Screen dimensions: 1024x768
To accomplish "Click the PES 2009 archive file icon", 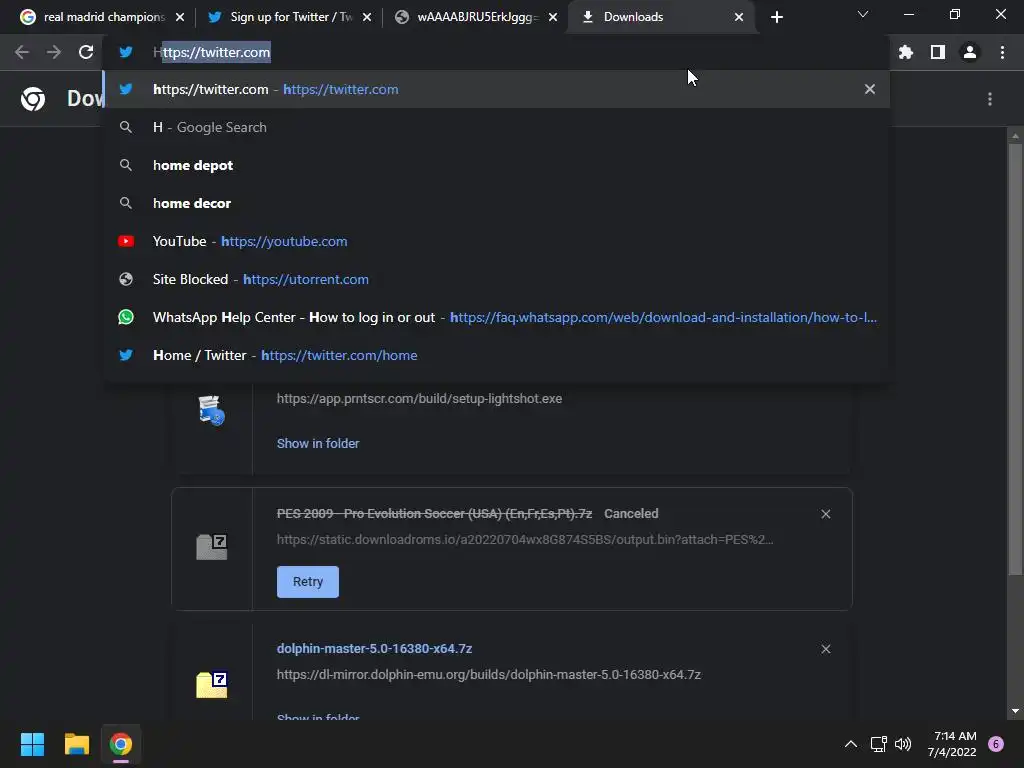I will pos(212,547).
